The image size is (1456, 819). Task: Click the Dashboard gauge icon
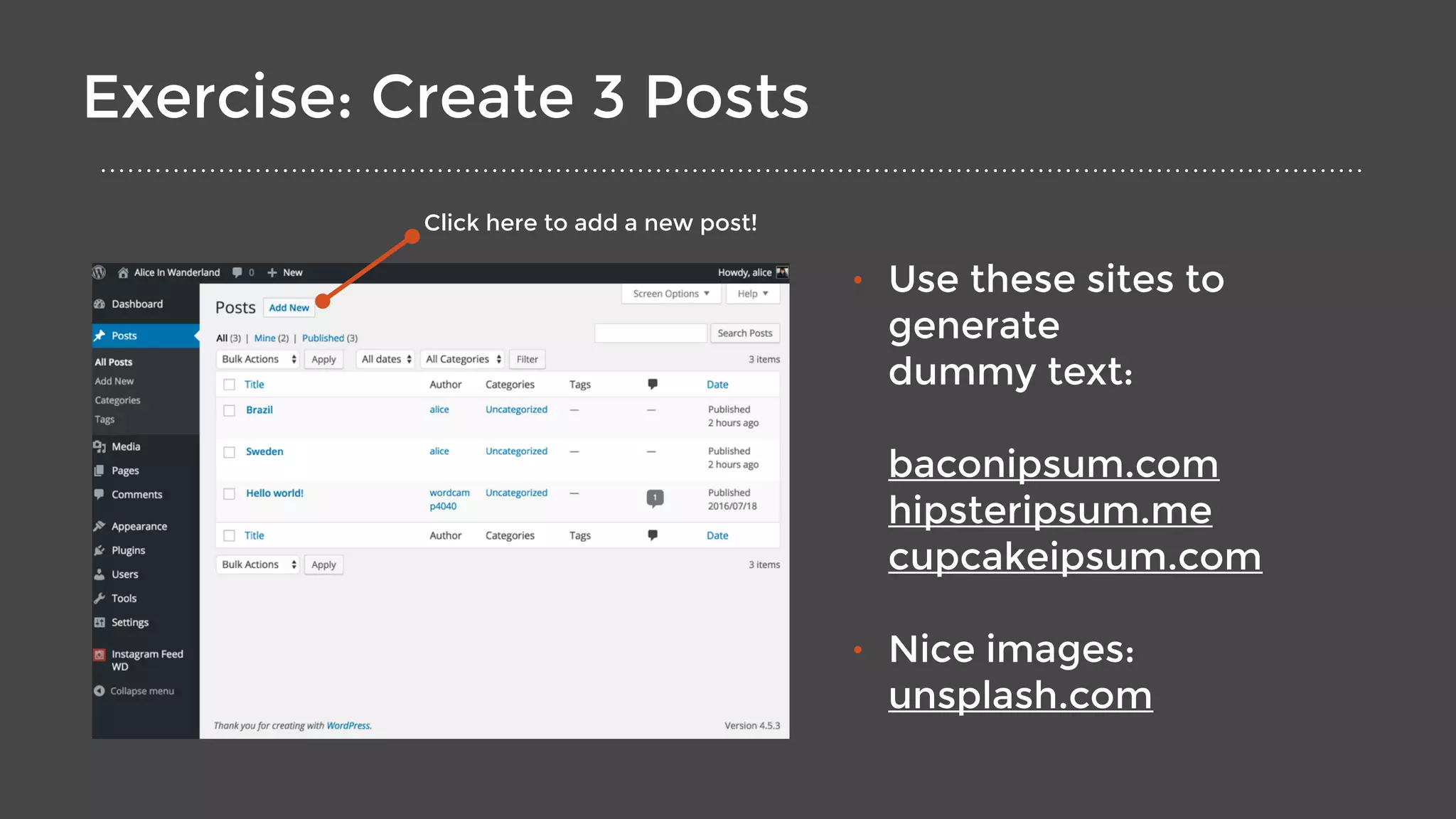point(100,304)
